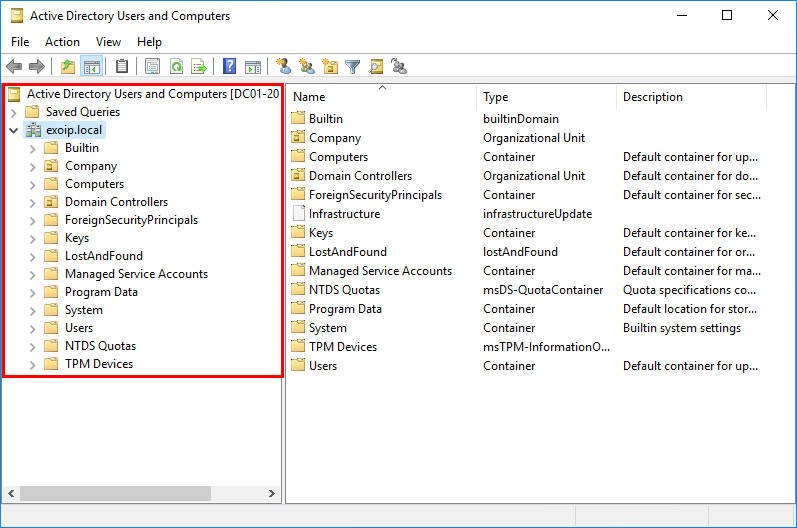
Task: Click the Company OU icon in the list
Action: click(298, 138)
